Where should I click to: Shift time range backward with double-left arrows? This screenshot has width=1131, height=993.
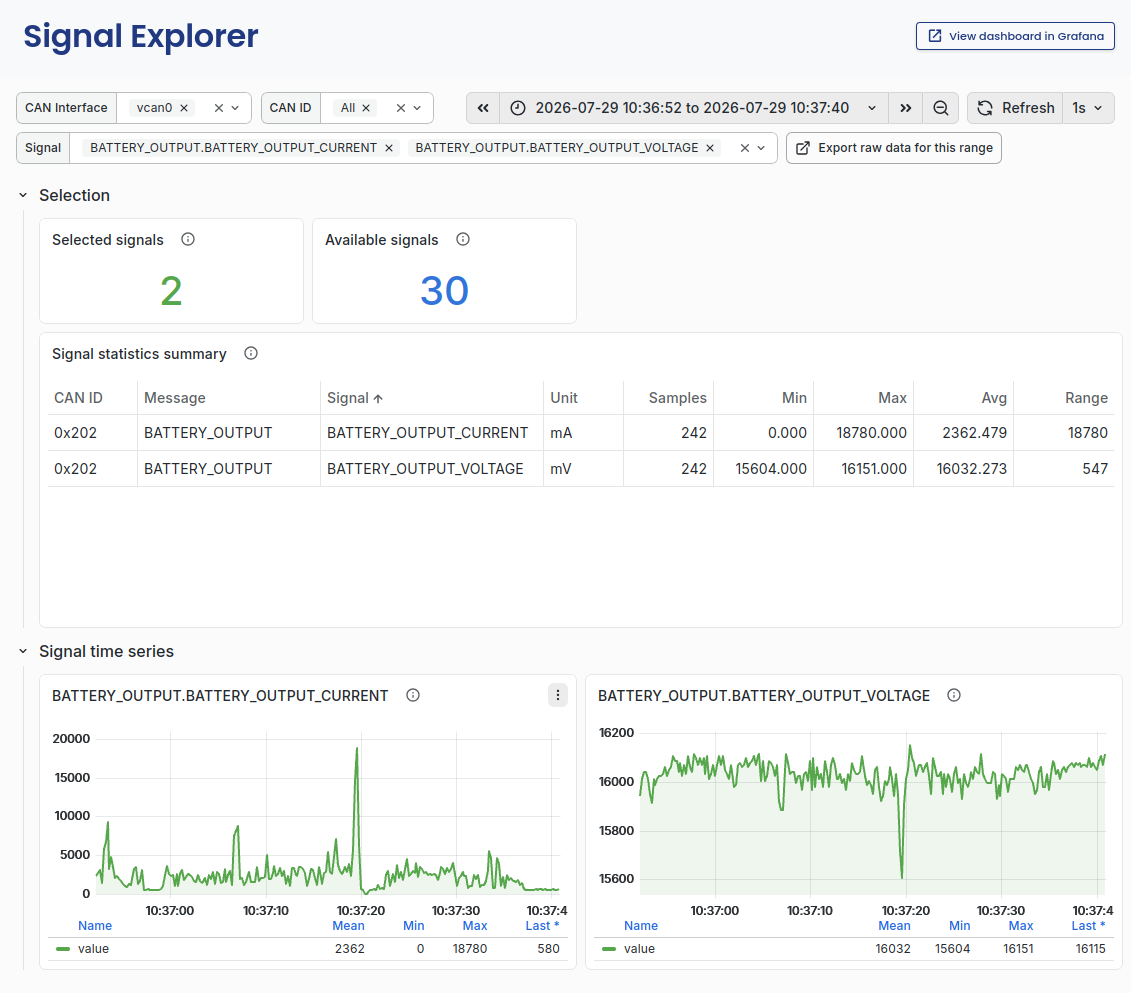click(x=483, y=108)
